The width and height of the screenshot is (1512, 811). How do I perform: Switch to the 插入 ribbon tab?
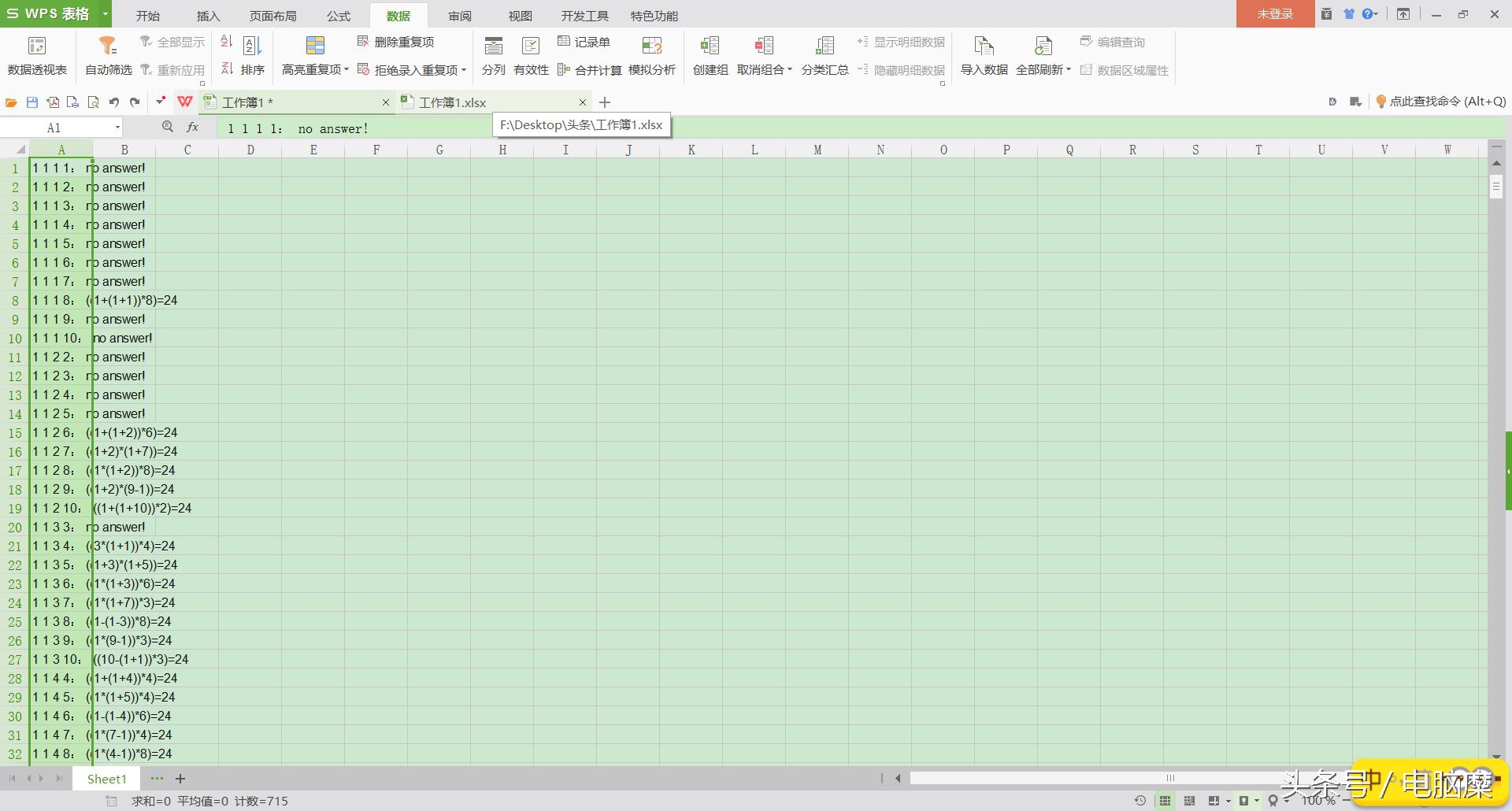pos(208,16)
